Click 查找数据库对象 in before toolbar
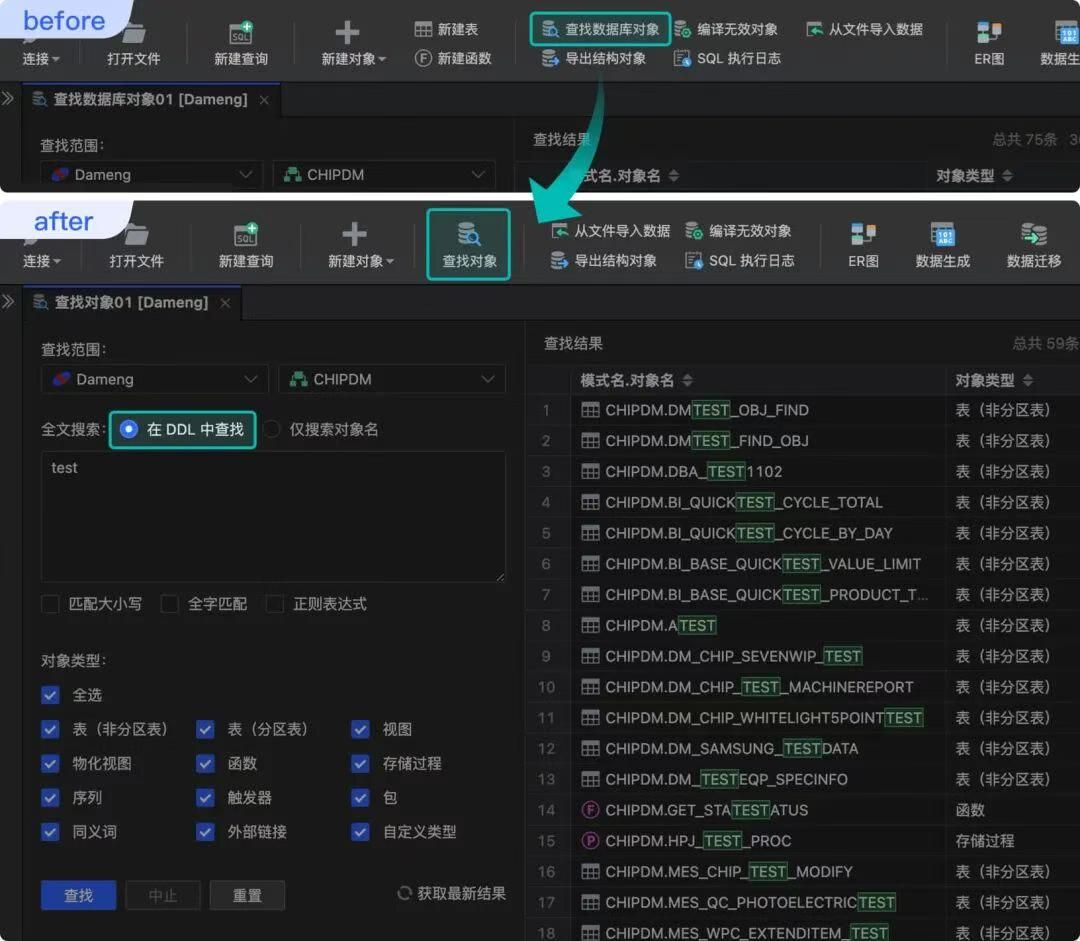Image resolution: width=1080 pixels, height=941 pixels. coord(600,29)
